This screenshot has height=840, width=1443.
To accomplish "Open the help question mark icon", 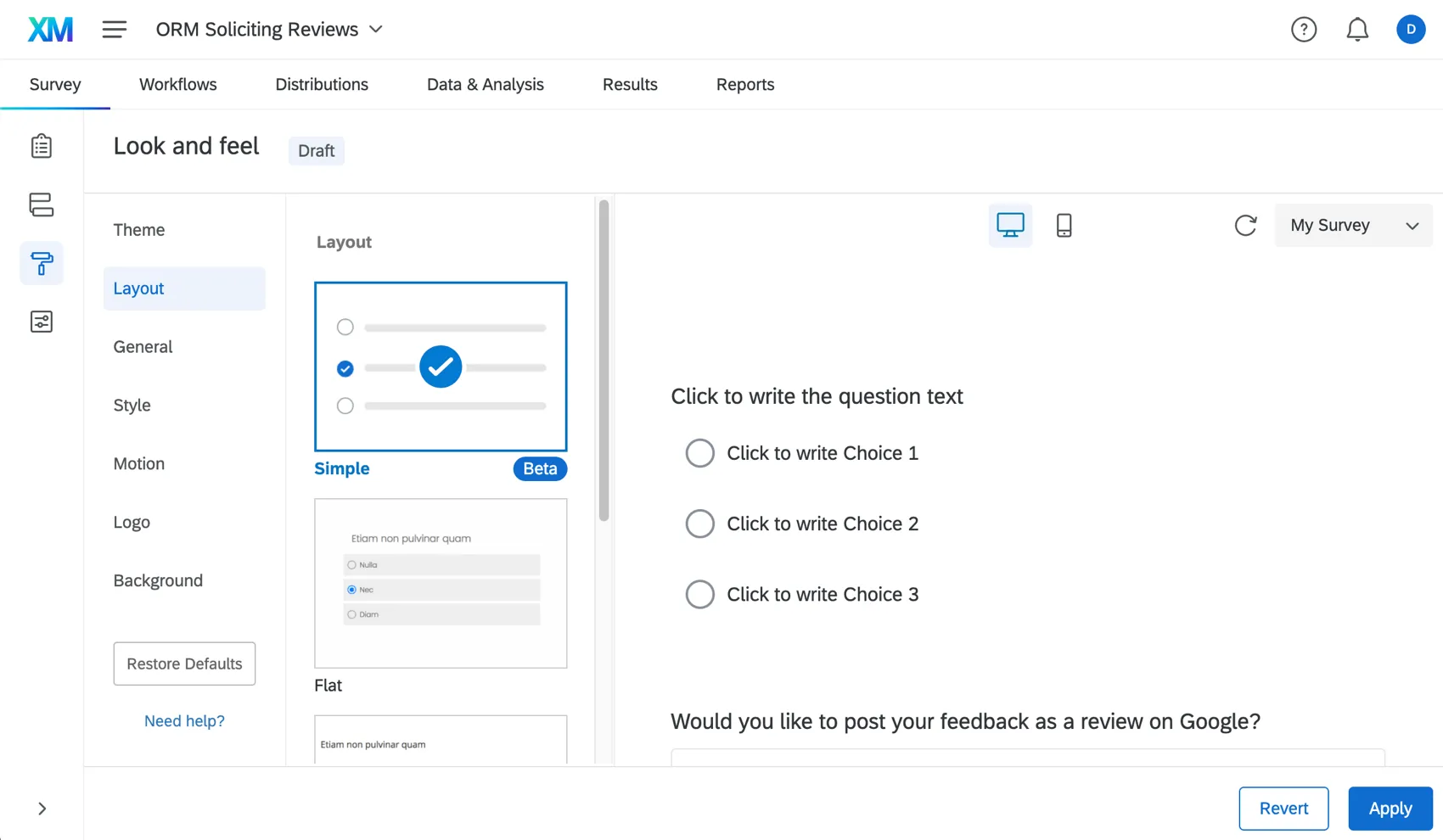I will (1304, 30).
